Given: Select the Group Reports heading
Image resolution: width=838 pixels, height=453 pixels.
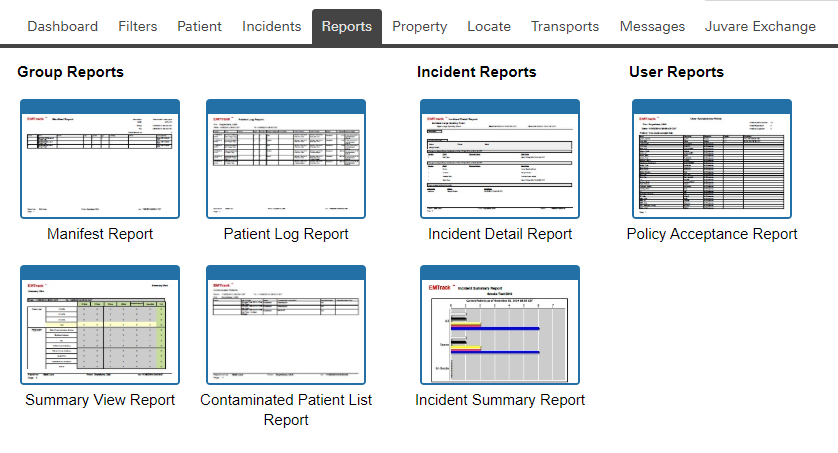Looking at the screenshot, I should 71,72.
